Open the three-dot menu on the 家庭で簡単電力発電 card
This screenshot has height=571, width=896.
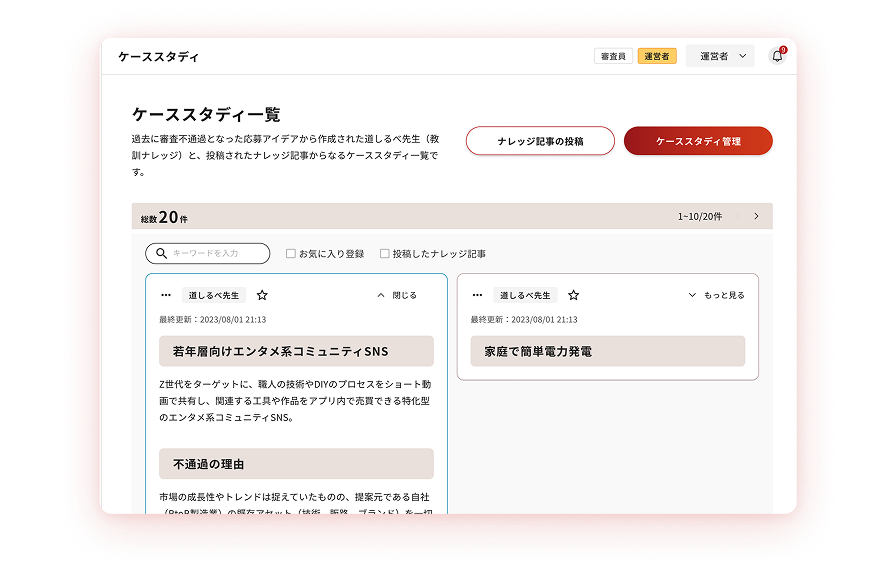pyautogui.click(x=477, y=295)
